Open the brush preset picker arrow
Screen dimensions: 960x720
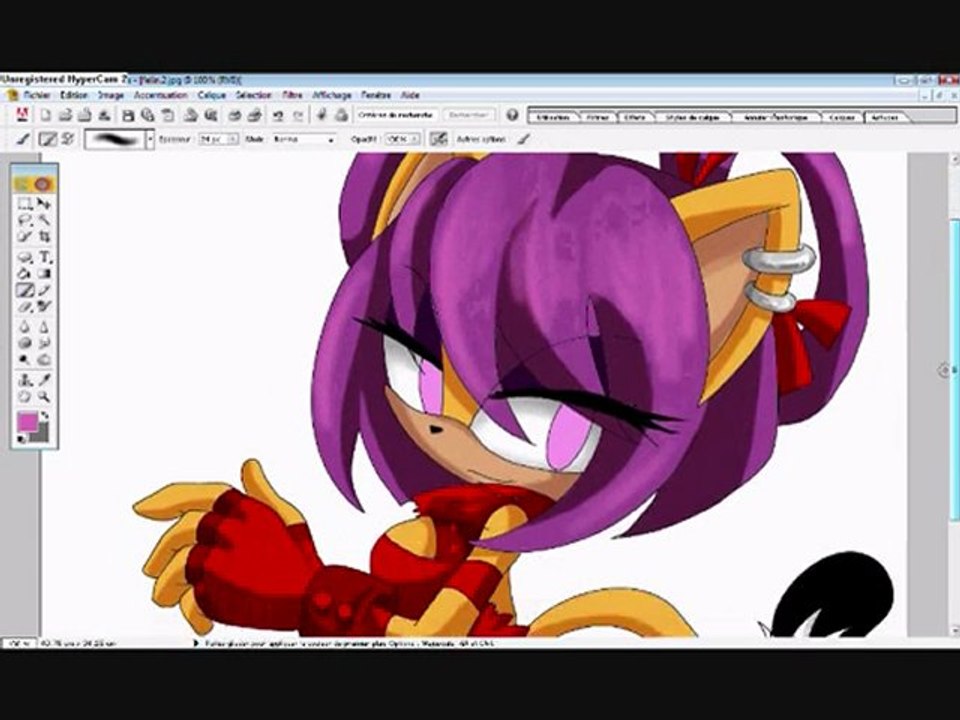tap(150, 140)
